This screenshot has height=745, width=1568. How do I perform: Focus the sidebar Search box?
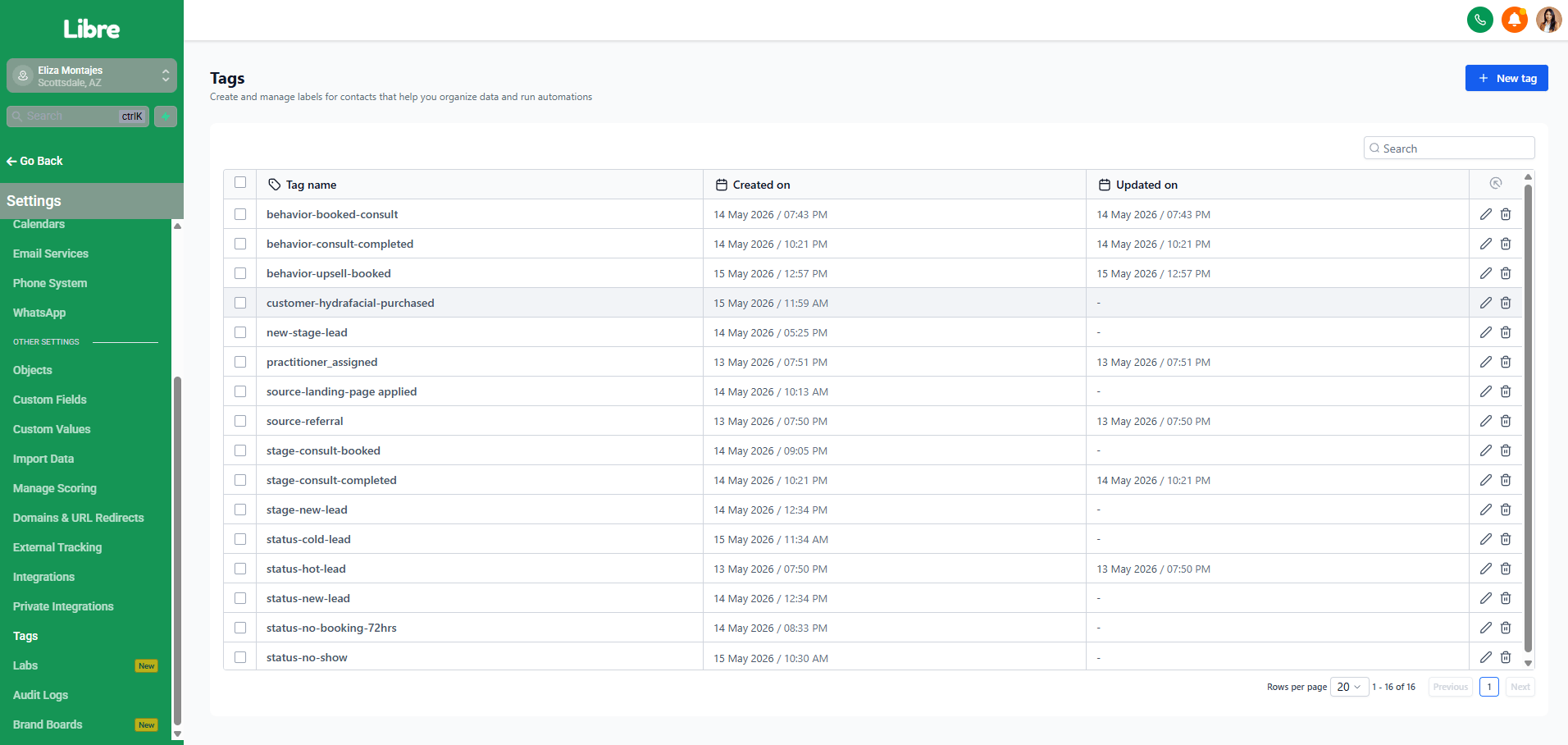click(x=78, y=117)
